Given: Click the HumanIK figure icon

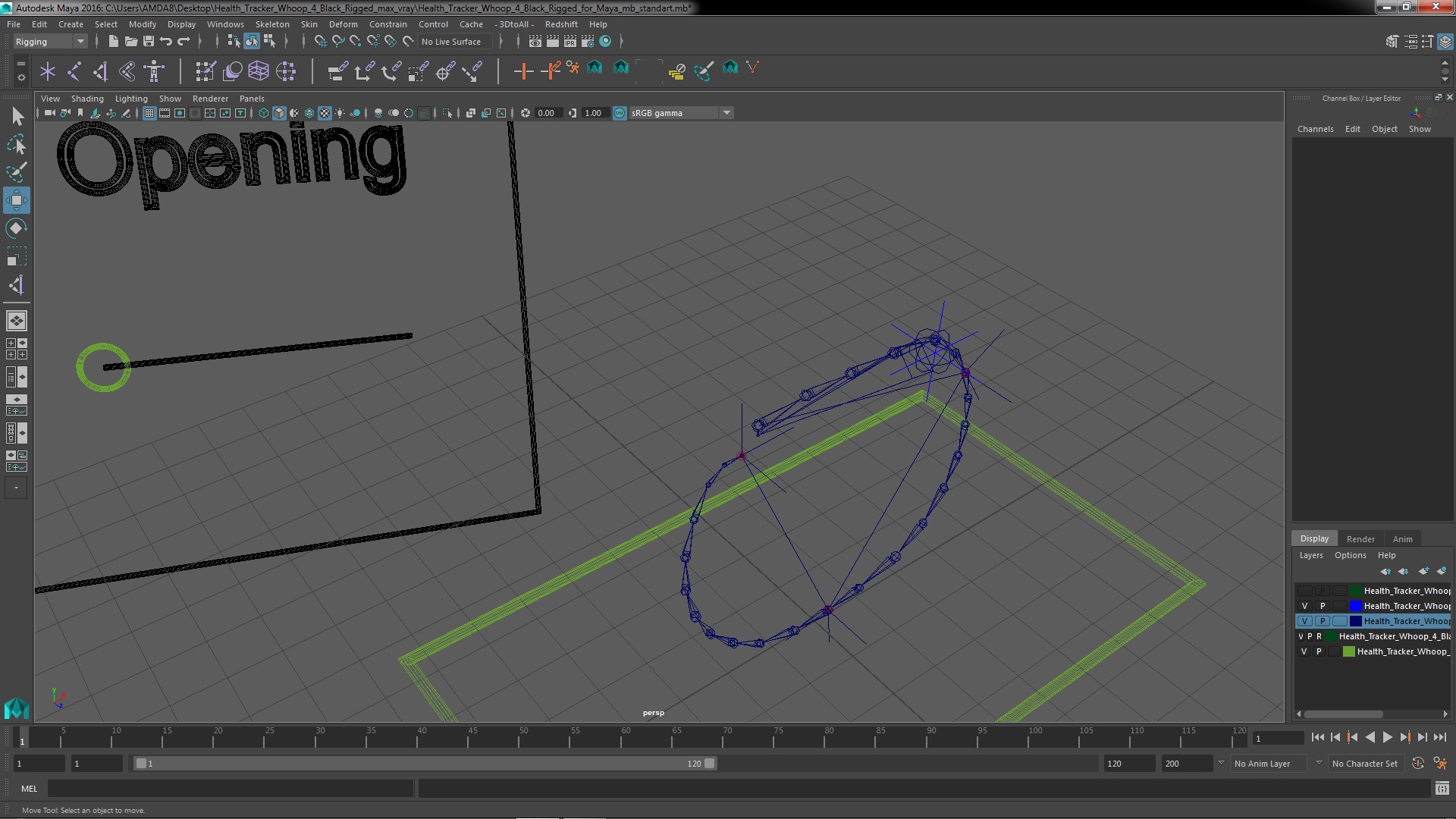Looking at the screenshot, I should click(154, 71).
